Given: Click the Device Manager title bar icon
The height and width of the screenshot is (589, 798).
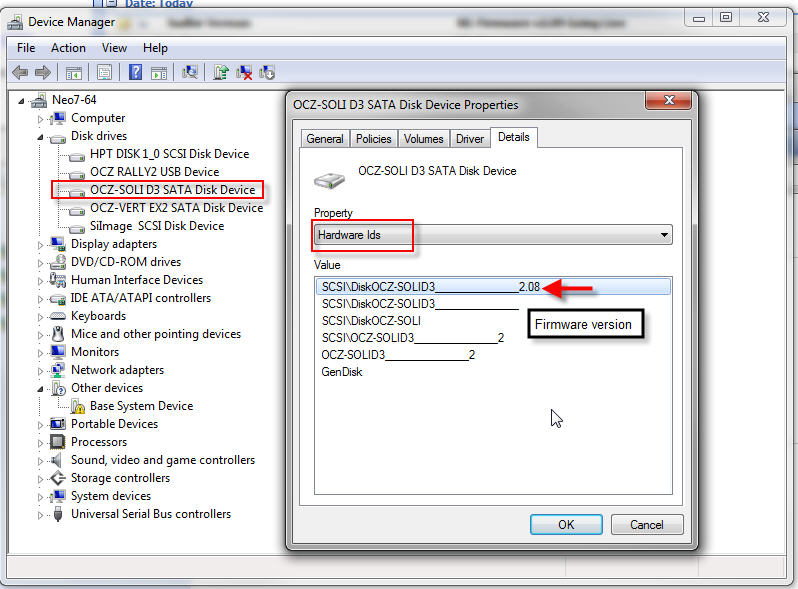Looking at the screenshot, I should coord(15,22).
